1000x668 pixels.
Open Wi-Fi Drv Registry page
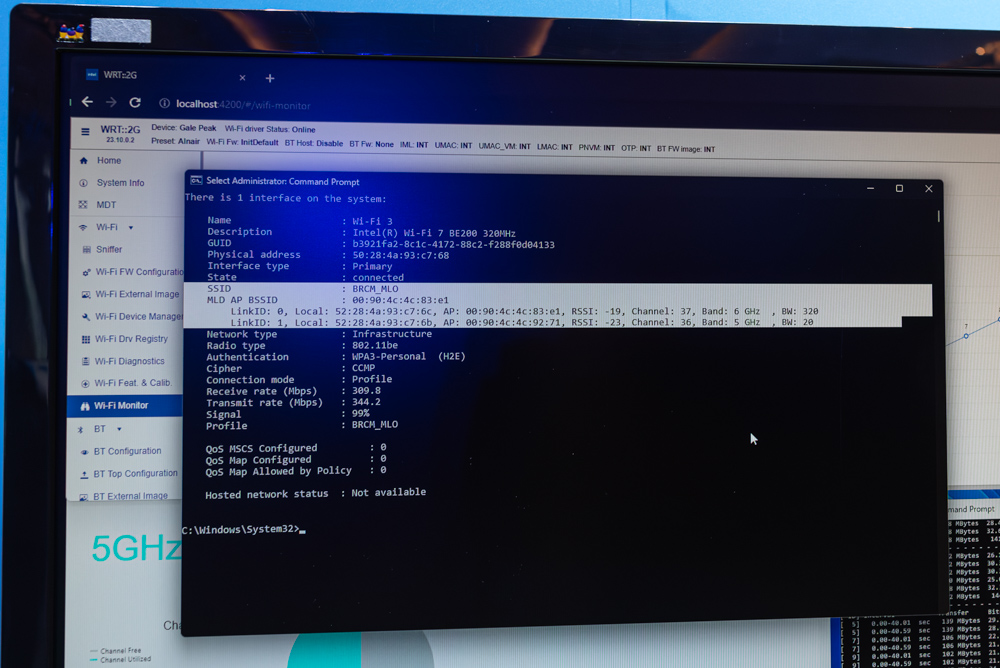(131, 339)
